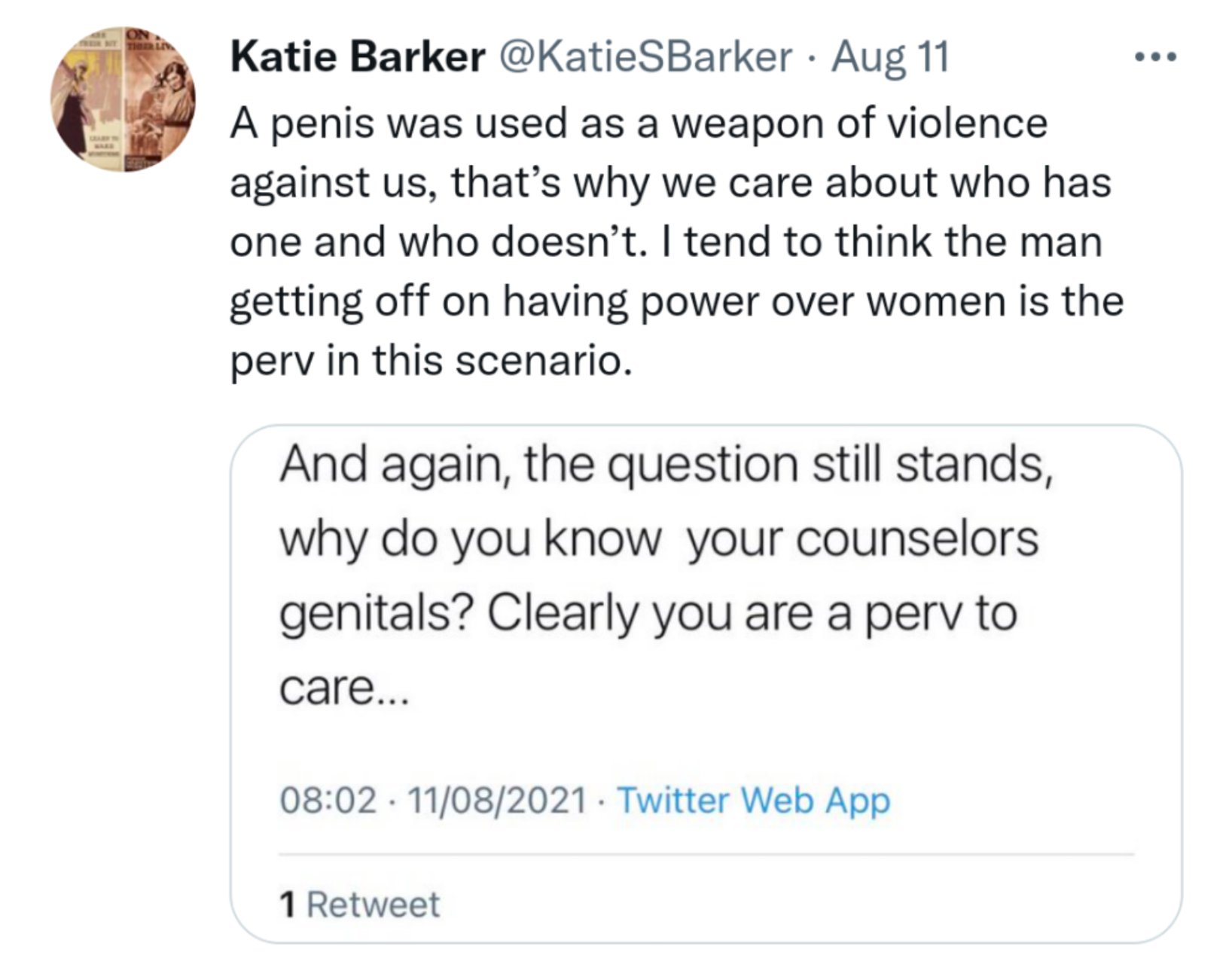The width and height of the screenshot is (1232, 955).
Task: Click the line 'getting off on having power over women'
Action: pyautogui.click(x=675, y=301)
